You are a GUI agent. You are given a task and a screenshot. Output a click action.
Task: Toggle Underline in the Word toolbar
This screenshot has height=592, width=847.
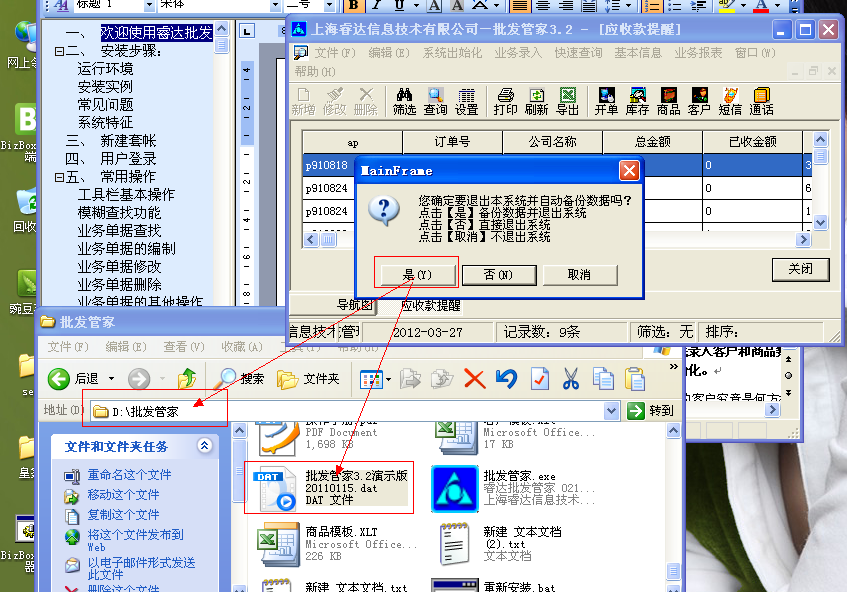click(399, 5)
